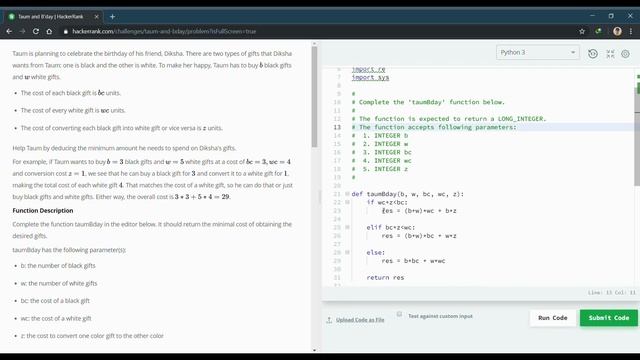Click the Submit Code button
Viewport: 640px width, 360px height.
609,318
